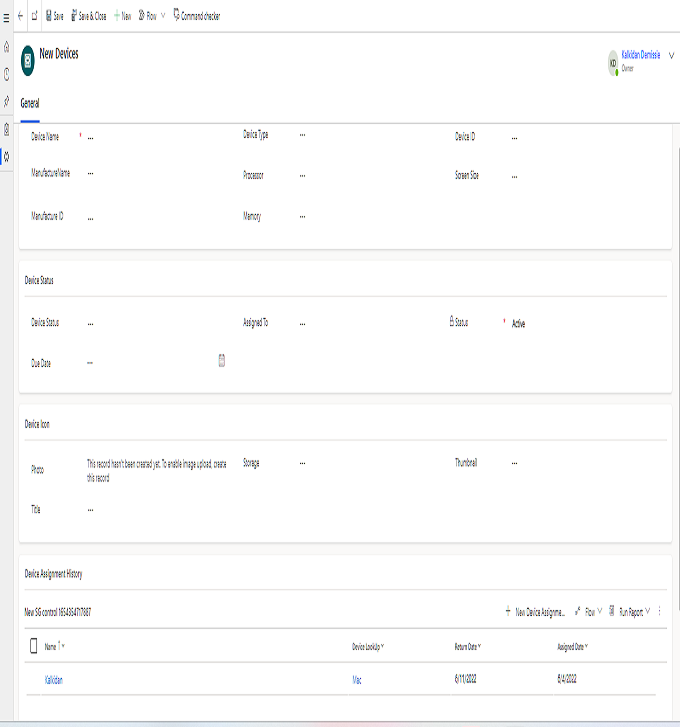Screen dimensions: 680x727
Task: Open the Assigned Date column menu
Action: tap(572, 647)
